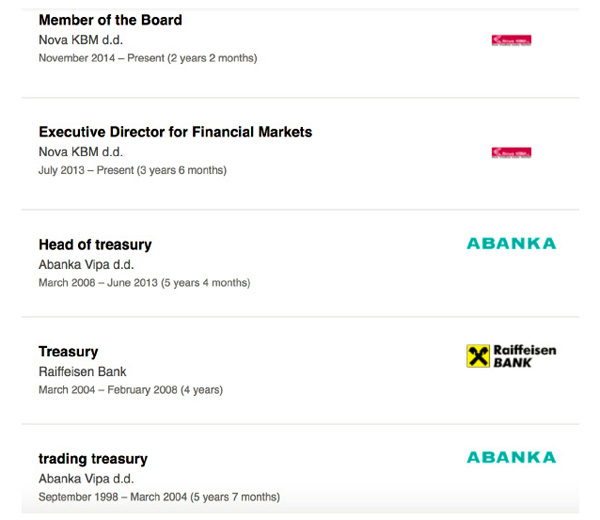Click Nova KBM logo beside Executive Director entry
Image resolution: width=600 pixels, height=520 pixels.
point(511,152)
